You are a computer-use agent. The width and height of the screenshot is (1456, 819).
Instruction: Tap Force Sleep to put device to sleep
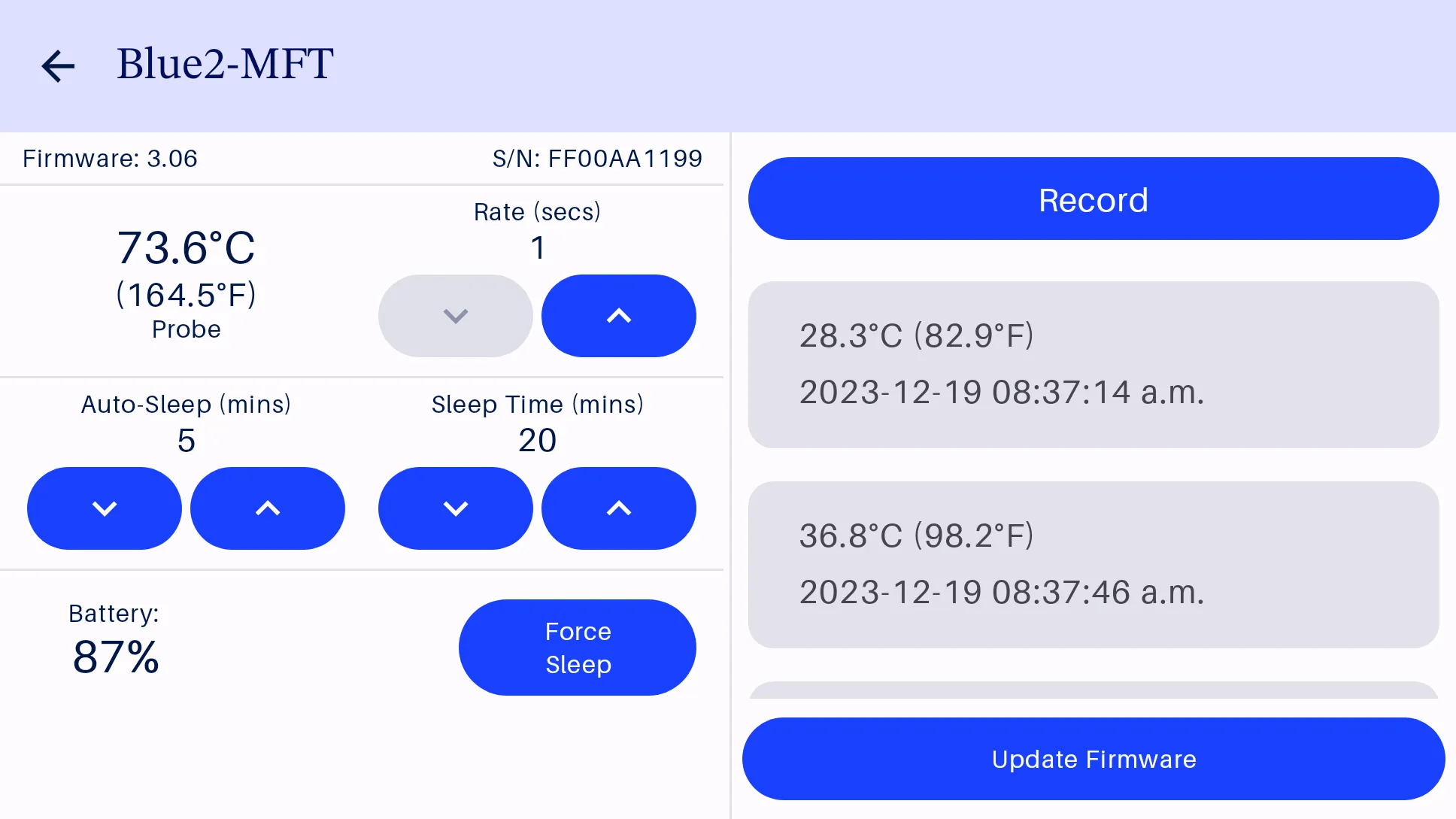pyautogui.click(x=578, y=647)
